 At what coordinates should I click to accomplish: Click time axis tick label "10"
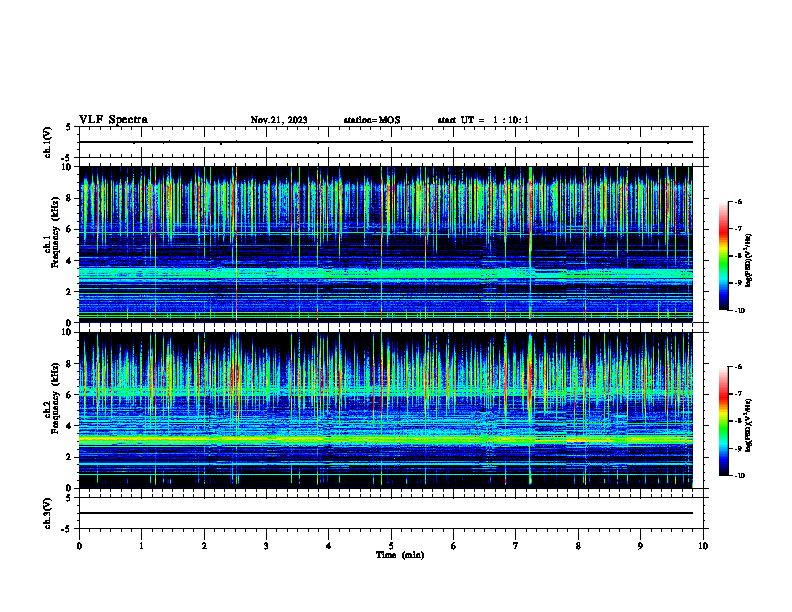[x=703, y=546]
